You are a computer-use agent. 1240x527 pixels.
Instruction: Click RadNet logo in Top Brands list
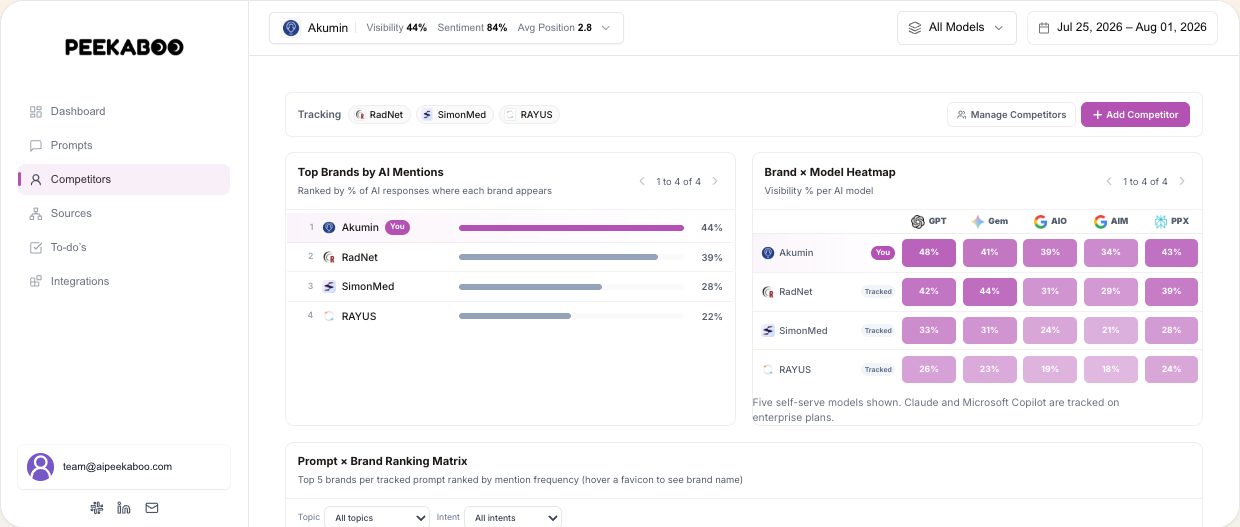point(329,257)
